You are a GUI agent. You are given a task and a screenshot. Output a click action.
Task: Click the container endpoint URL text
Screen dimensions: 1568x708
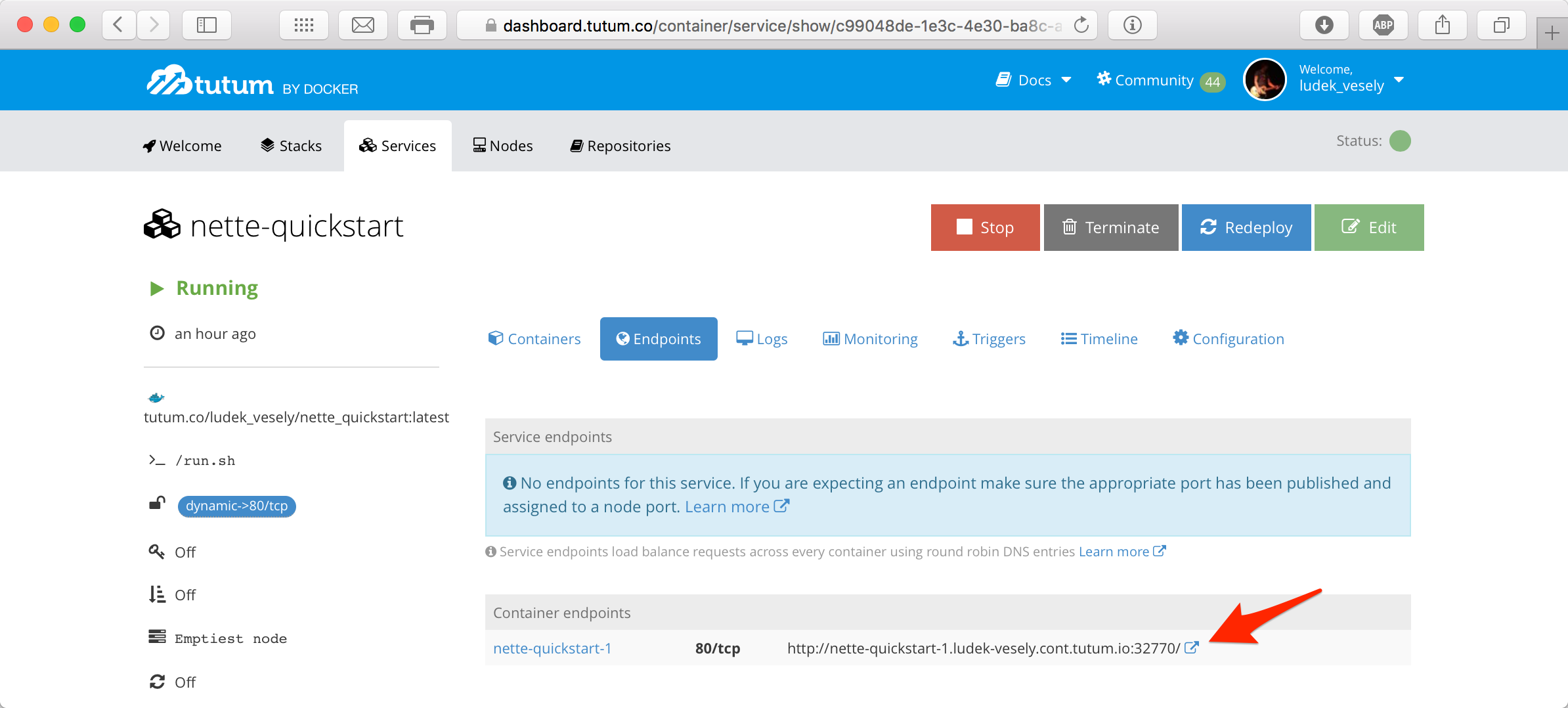pos(984,648)
